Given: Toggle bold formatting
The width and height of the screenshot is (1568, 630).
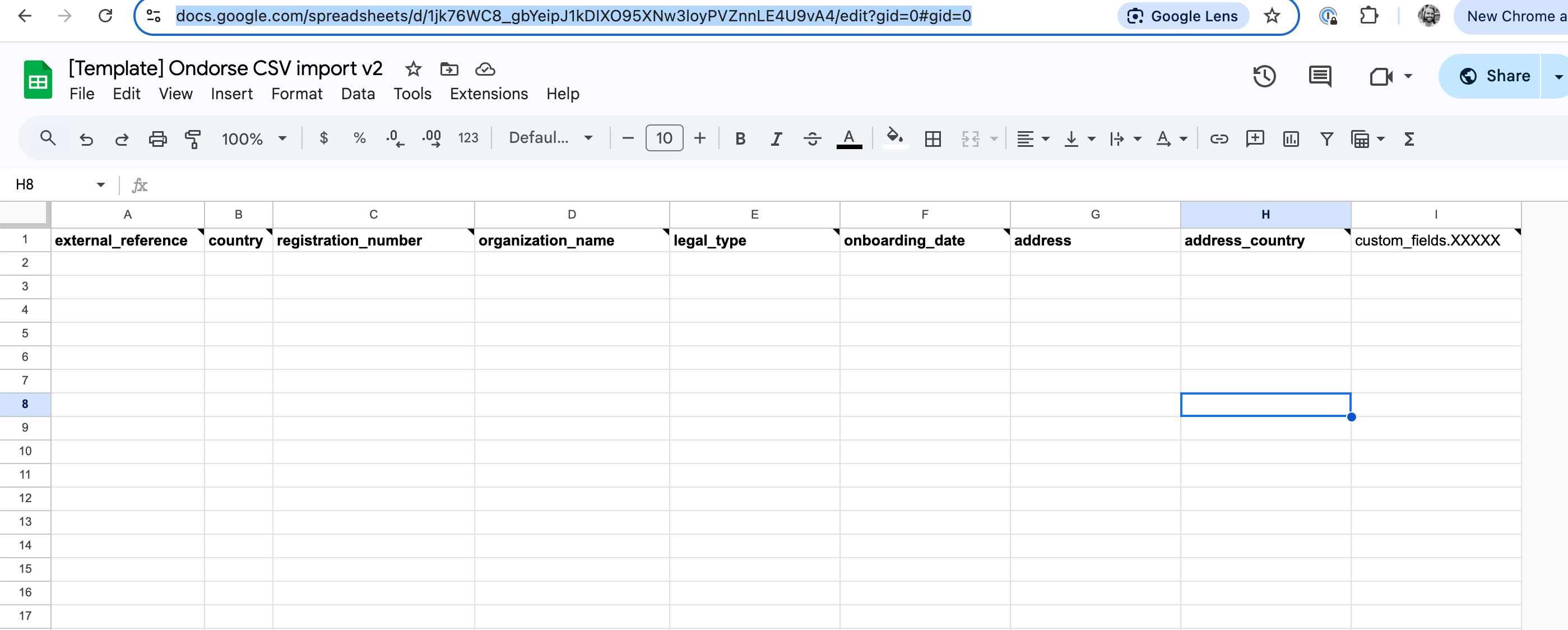Looking at the screenshot, I should click(x=740, y=139).
